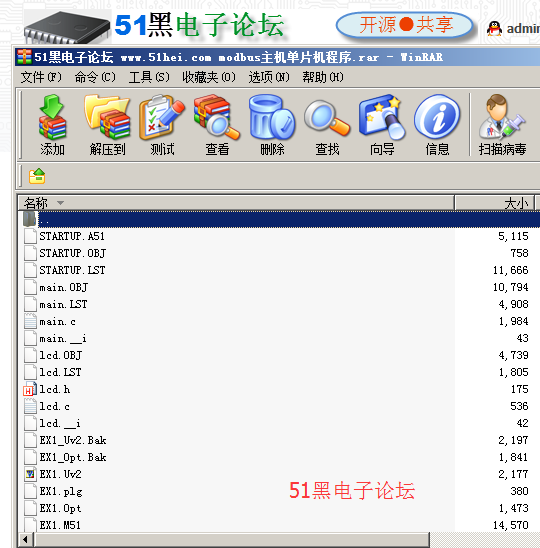
Task: Click the chip image in forum logo
Action: coord(66,27)
